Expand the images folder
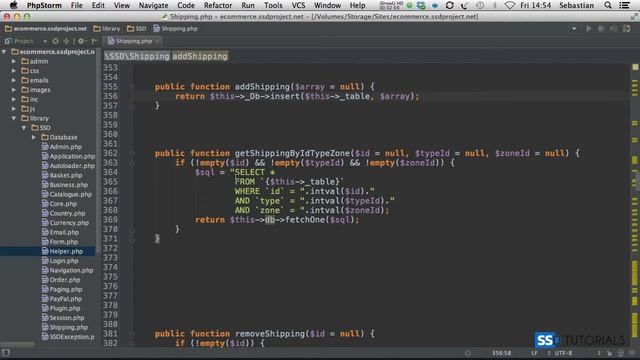Viewport: 640px width, 360px height. pyautogui.click(x=14, y=90)
